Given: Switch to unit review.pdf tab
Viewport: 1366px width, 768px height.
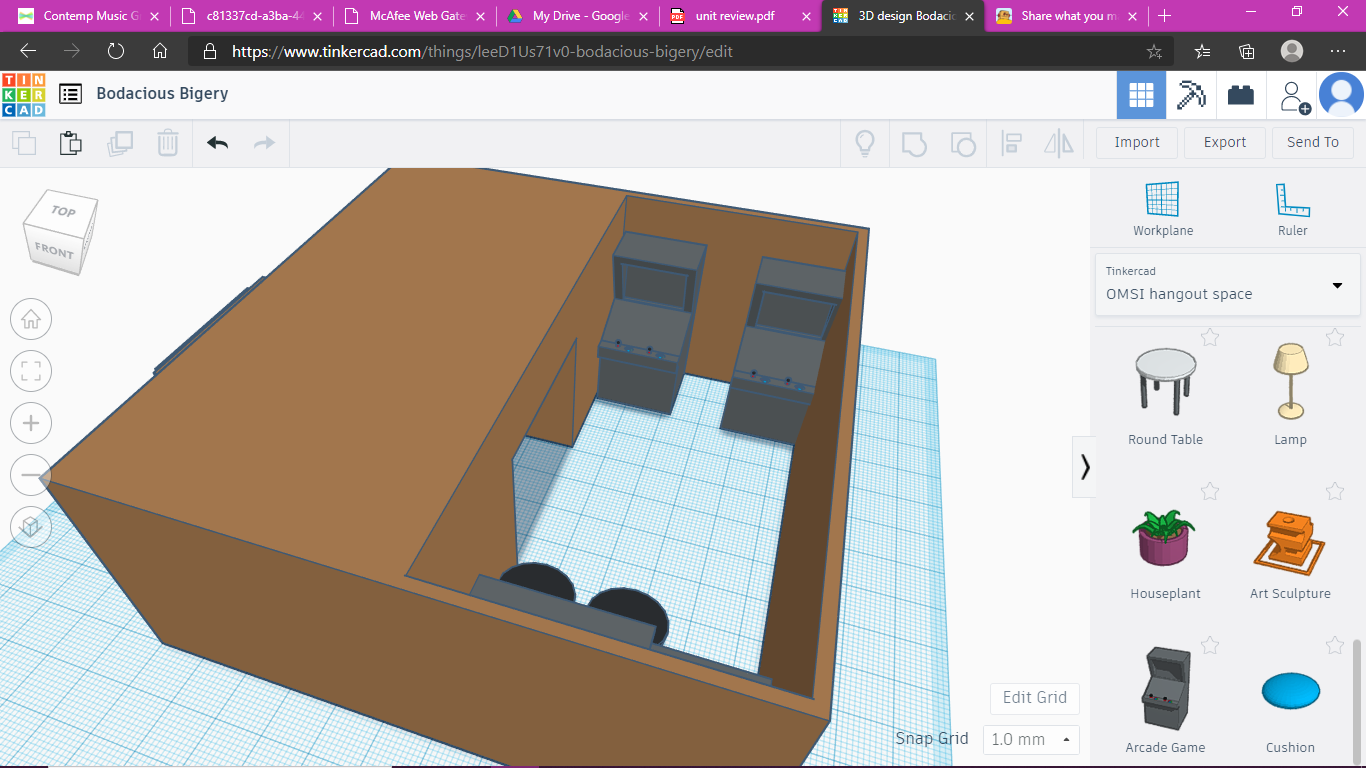Looking at the screenshot, I should (740, 16).
